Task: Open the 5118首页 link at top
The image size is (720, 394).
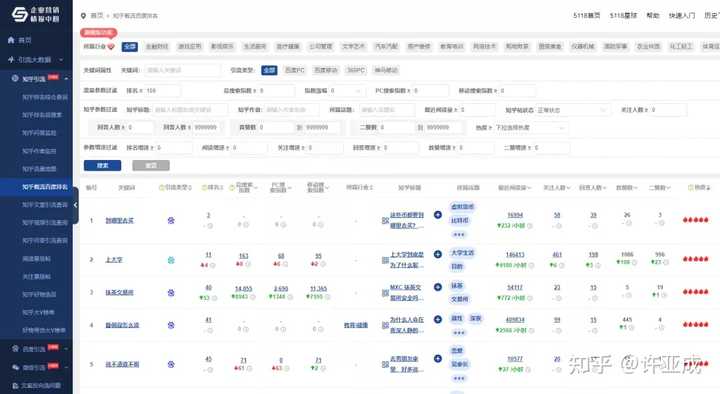Action: 586,15
